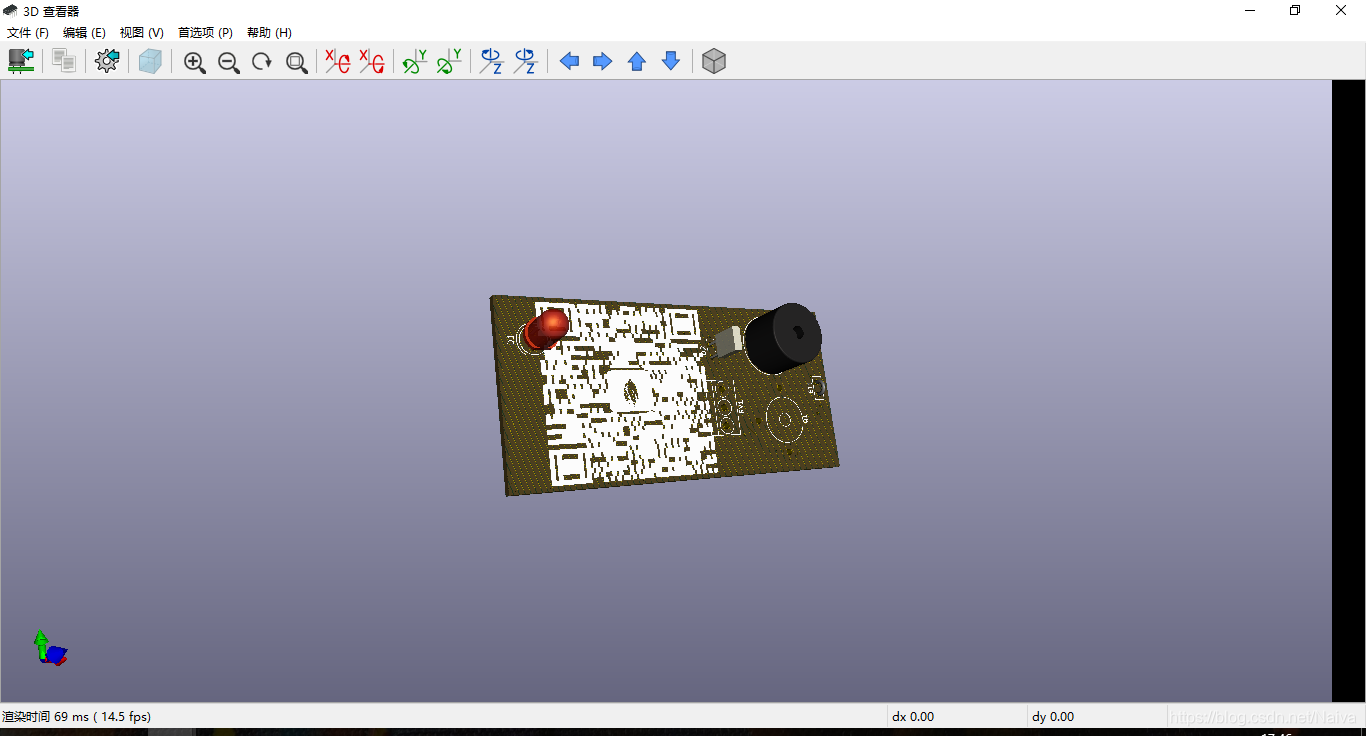
Task: Move board right with blue right arrow
Action: tap(603, 62)
